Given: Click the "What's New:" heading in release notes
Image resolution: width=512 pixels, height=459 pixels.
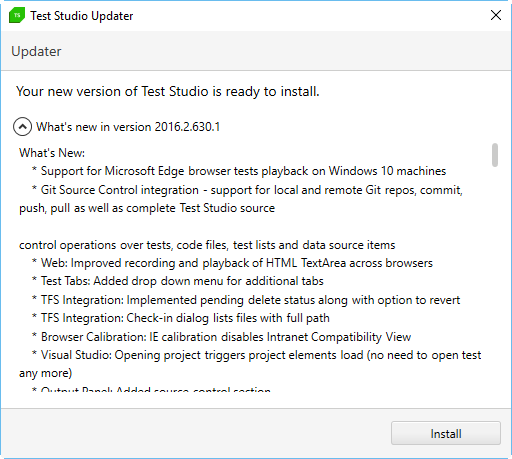Looking at the screenshot, I should [x=52, y=153].
